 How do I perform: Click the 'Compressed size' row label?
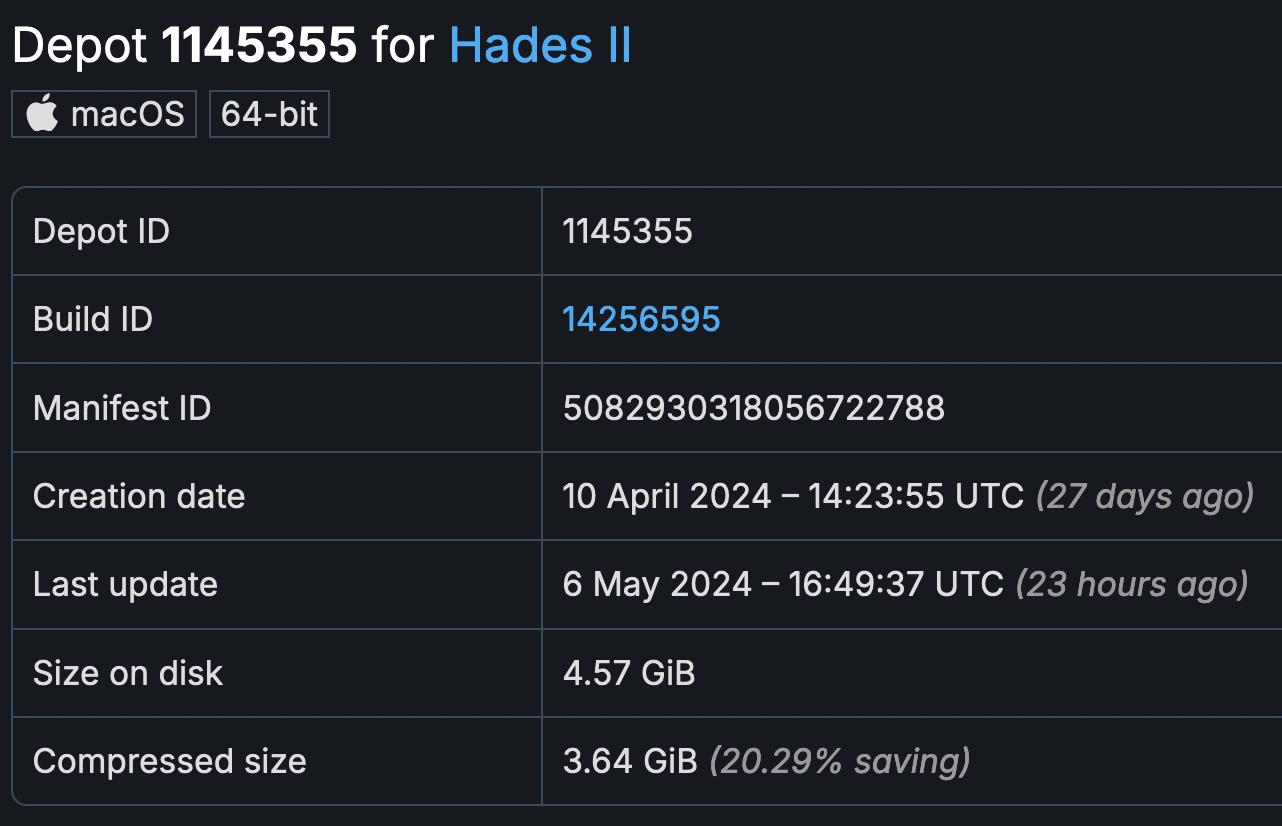(x=170, y=761)
